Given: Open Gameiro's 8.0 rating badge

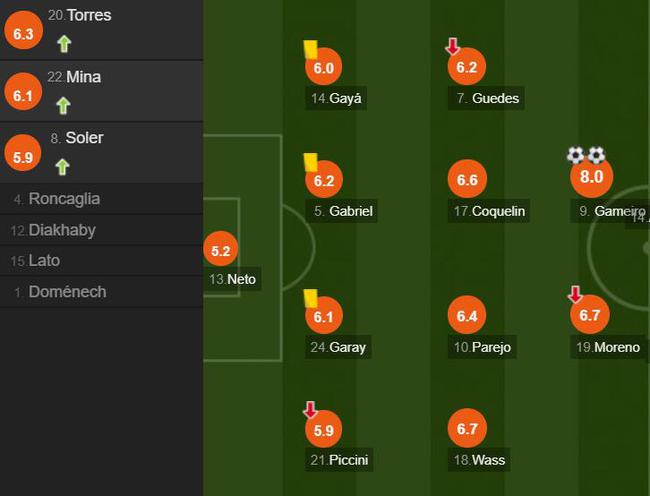Looking at the screenshot, I should tap(592, 177).
